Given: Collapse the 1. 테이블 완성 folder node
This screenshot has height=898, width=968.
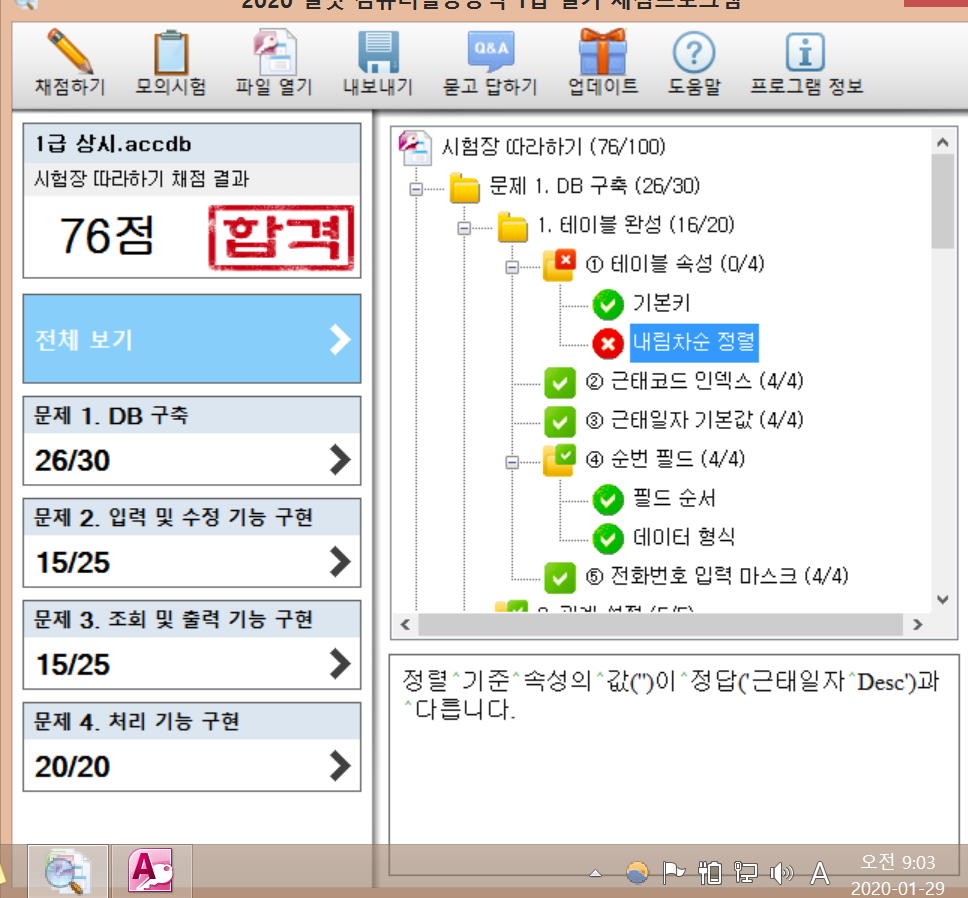Looking at the screenshot, I should (463, 228).
